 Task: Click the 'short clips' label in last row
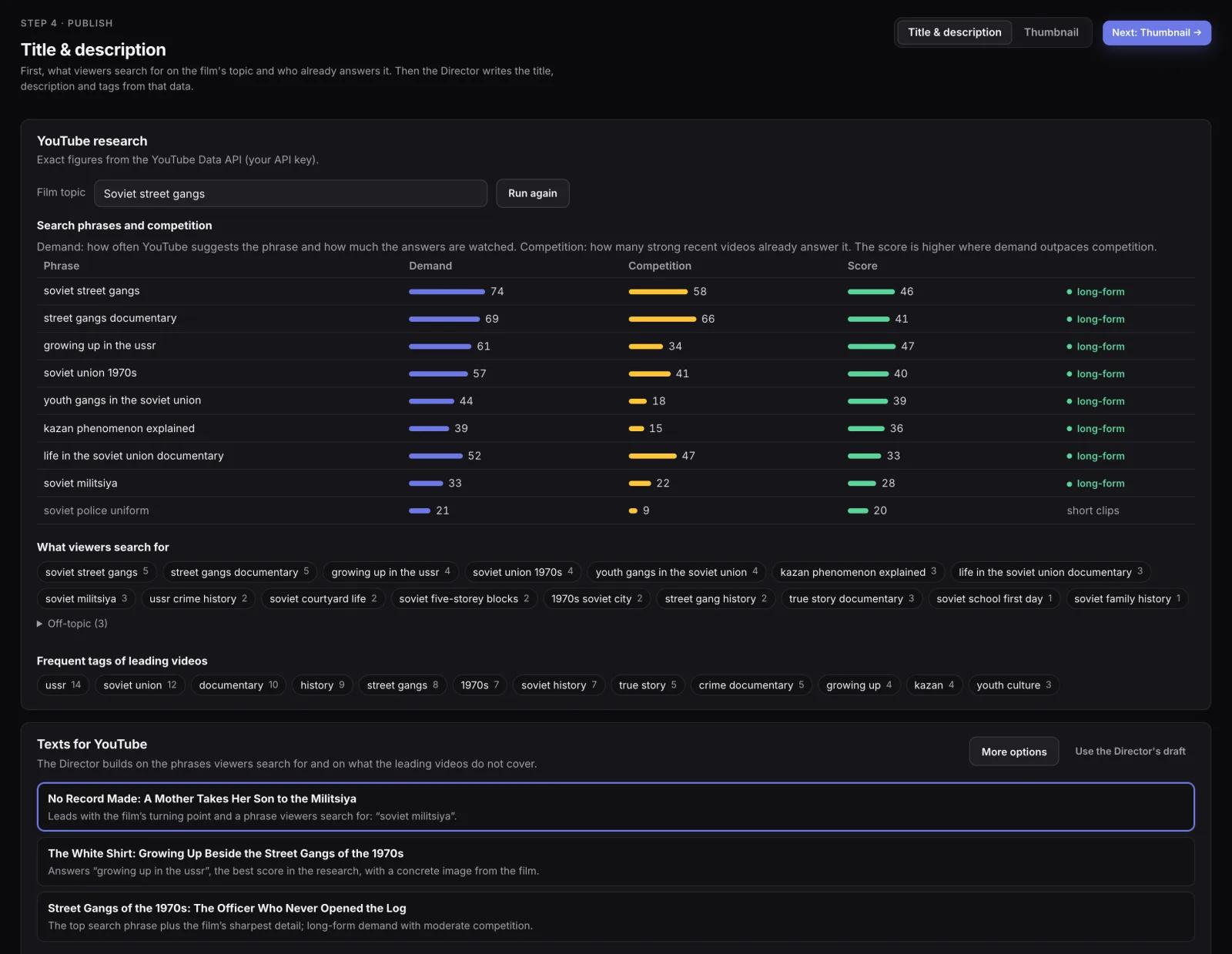(x=1093, y=510)
